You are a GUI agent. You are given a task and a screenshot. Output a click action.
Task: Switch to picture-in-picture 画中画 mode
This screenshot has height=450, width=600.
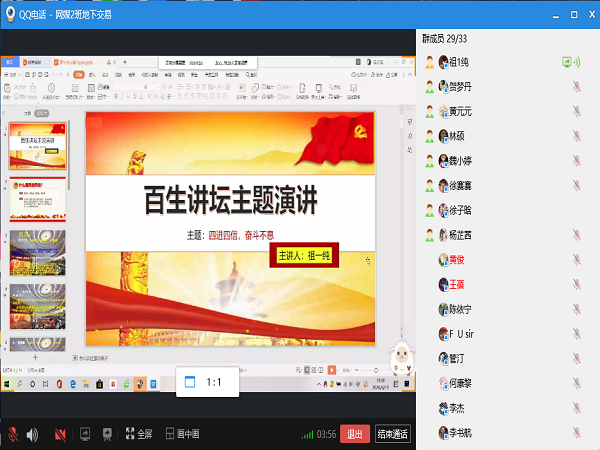[182, 434]
